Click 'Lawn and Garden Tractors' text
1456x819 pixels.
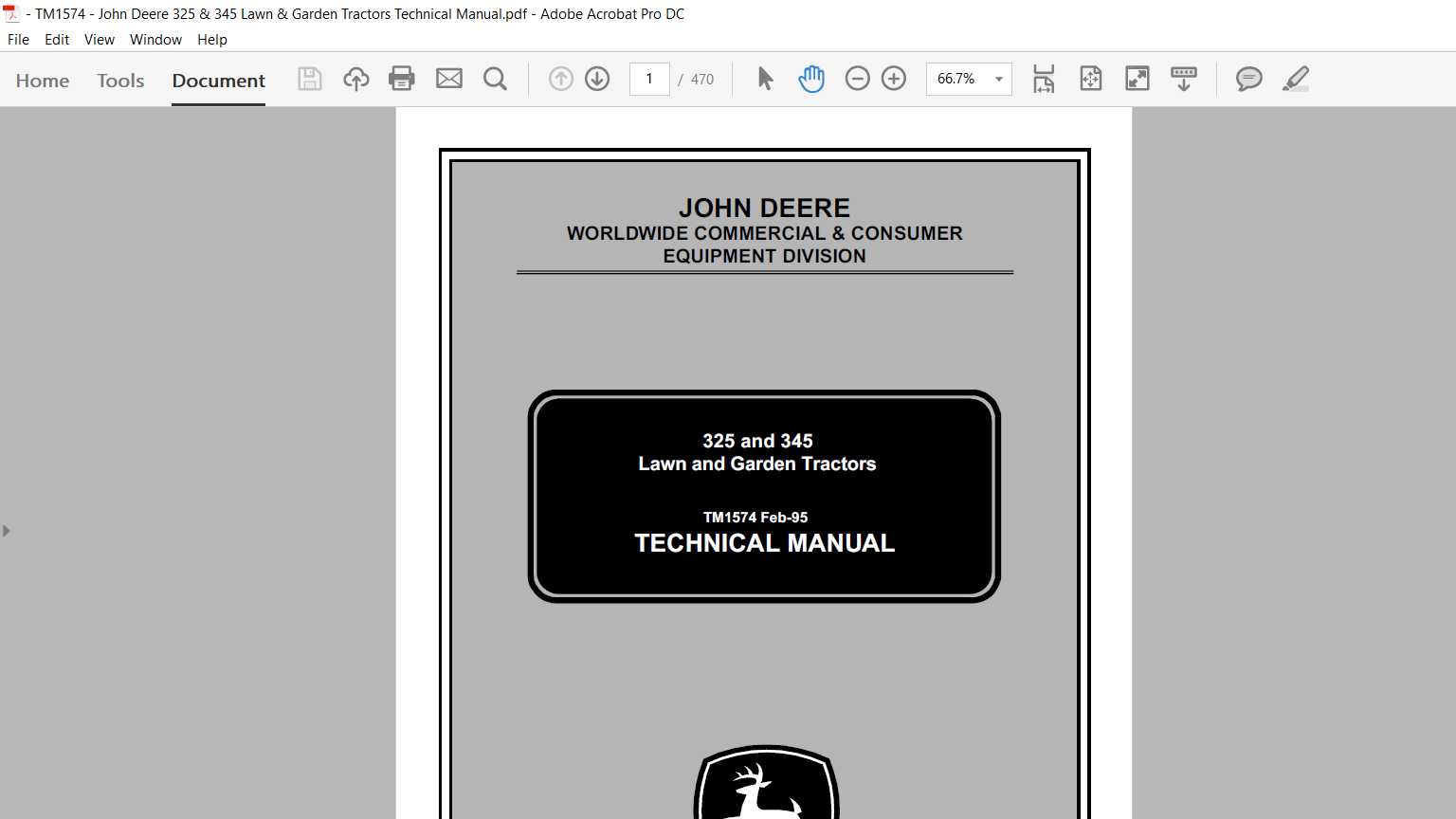[x=757, y=464]
